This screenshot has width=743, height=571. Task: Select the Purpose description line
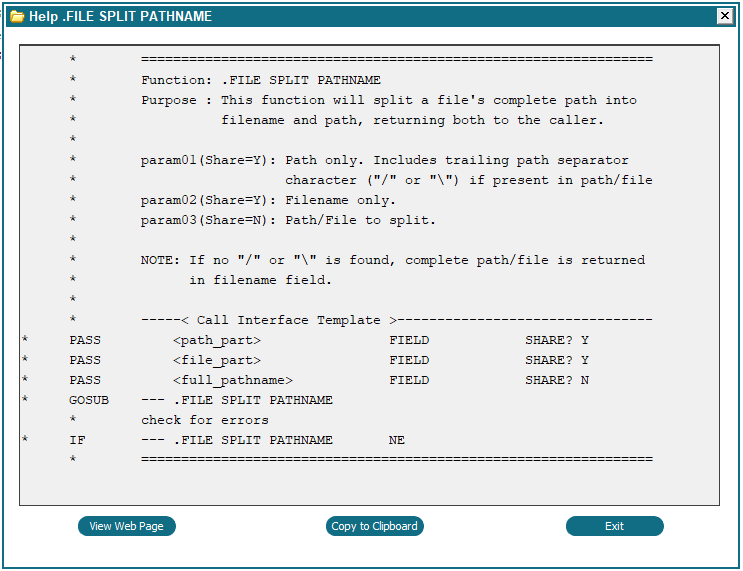pos(389,100)
